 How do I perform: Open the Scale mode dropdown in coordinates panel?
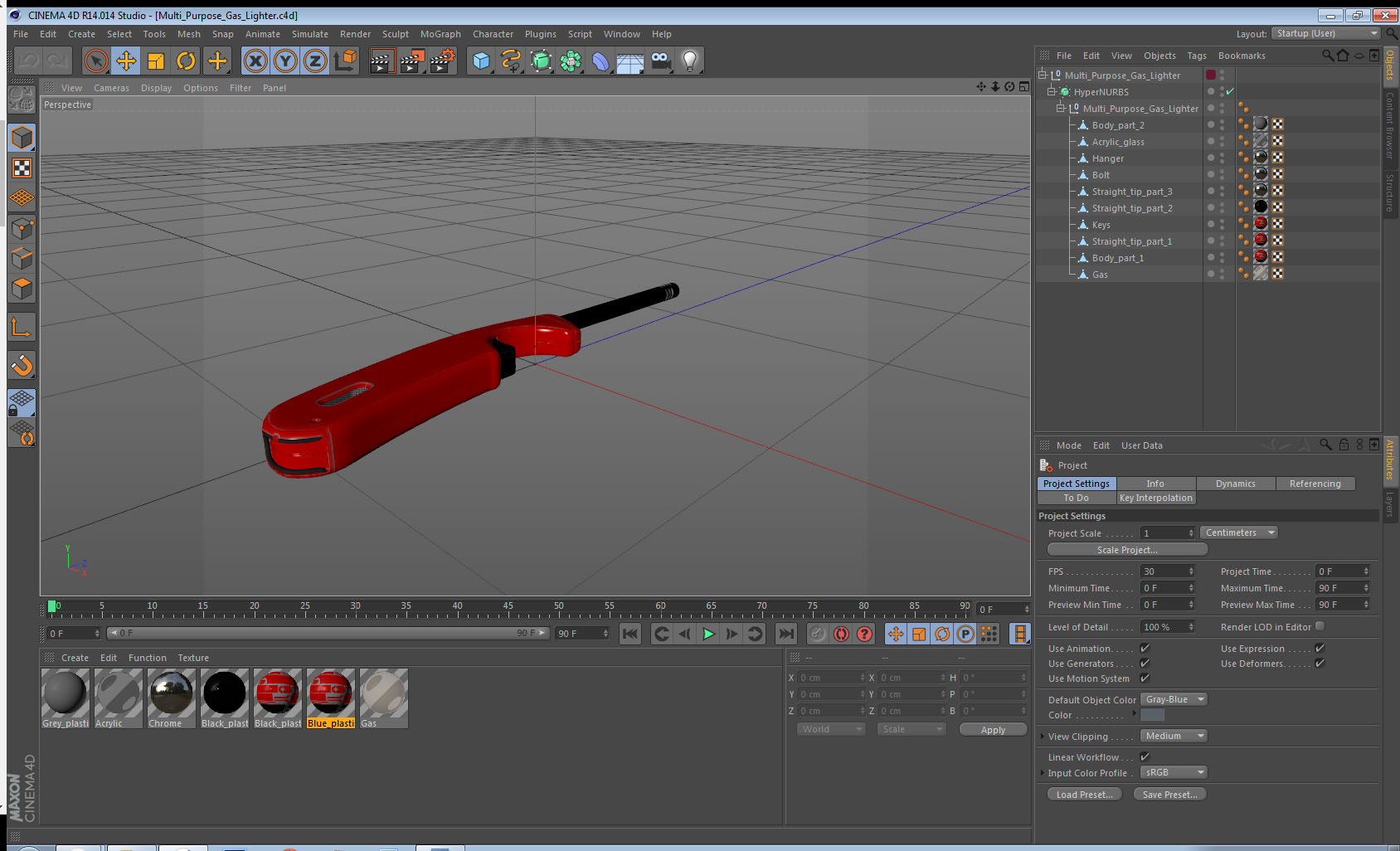point(911,729)
